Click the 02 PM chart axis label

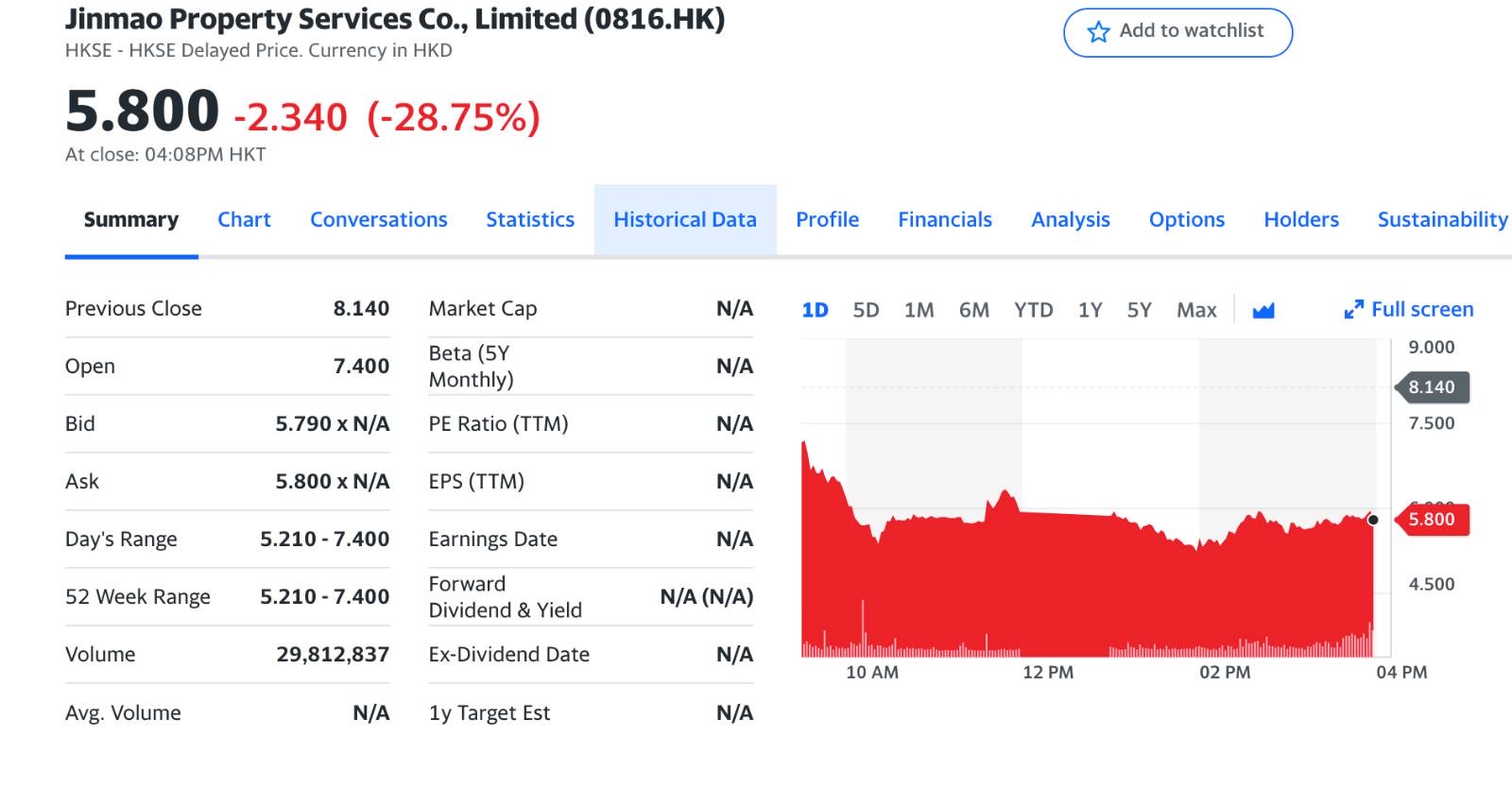[1225, 672]
